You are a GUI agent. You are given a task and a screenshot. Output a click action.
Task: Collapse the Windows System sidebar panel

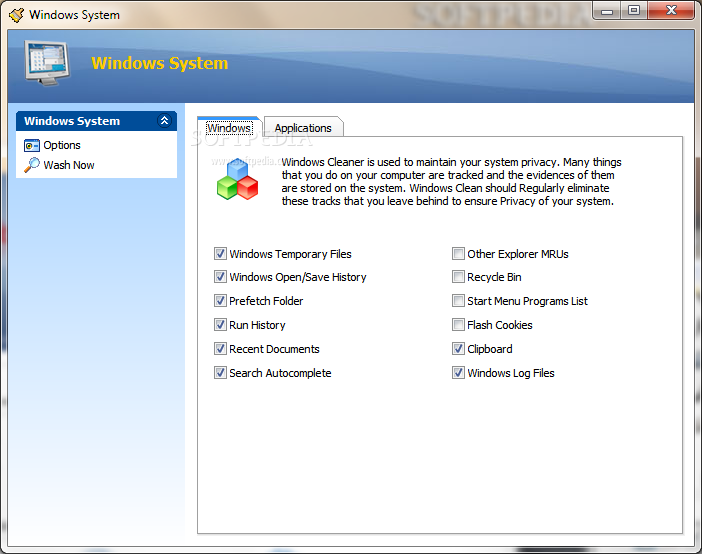pos(164,121)
